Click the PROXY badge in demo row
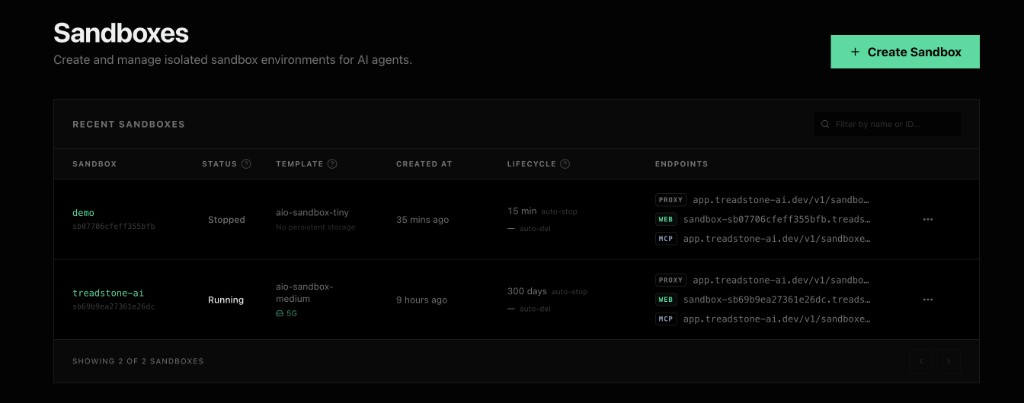The width and height of the screenshot is (1024, 403). [x=671, y=200]
